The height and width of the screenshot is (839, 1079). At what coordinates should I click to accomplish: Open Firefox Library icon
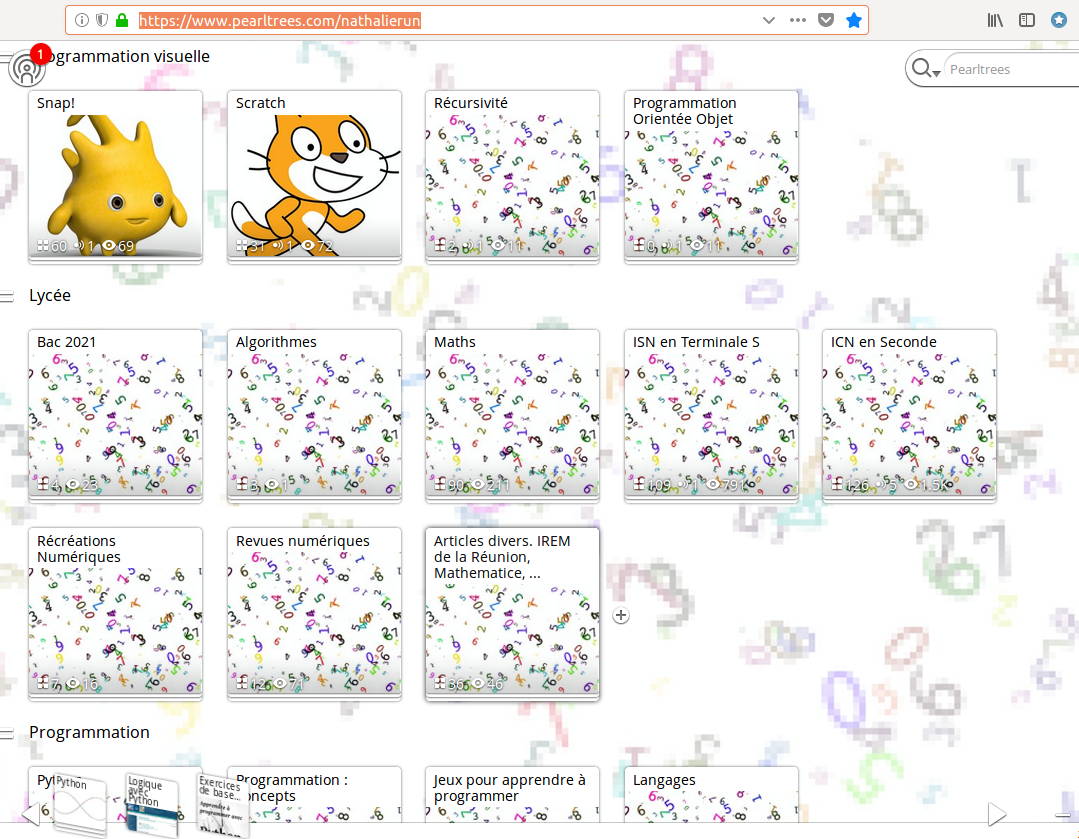(995, 20)
